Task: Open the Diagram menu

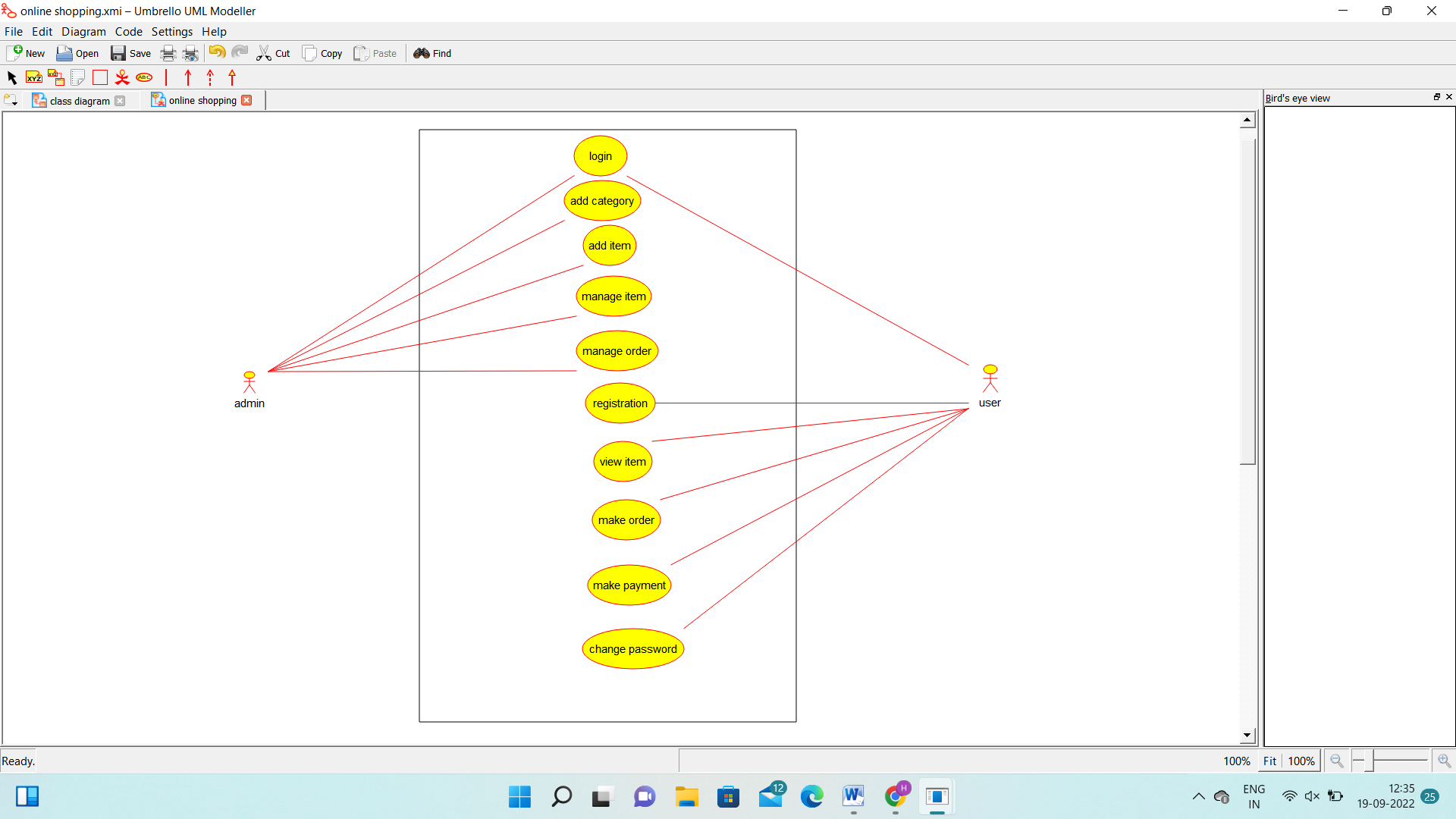Action: [83, 31]
